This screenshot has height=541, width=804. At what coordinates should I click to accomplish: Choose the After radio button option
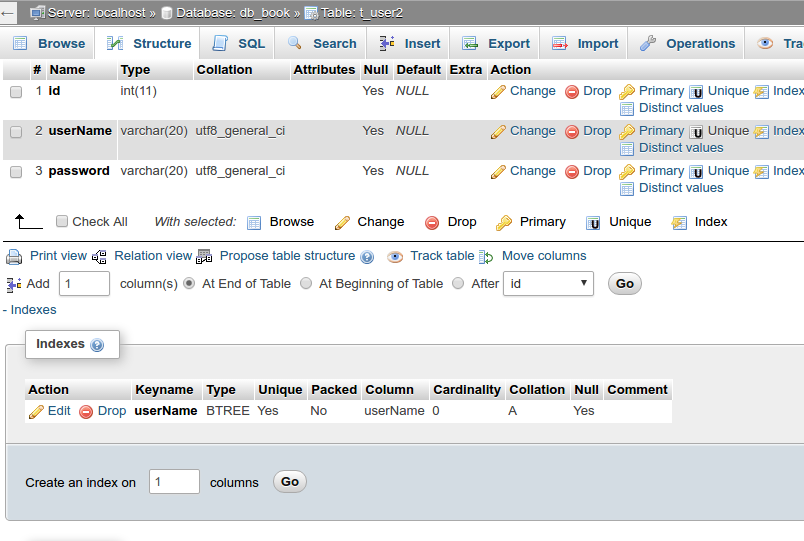point(458,284)
